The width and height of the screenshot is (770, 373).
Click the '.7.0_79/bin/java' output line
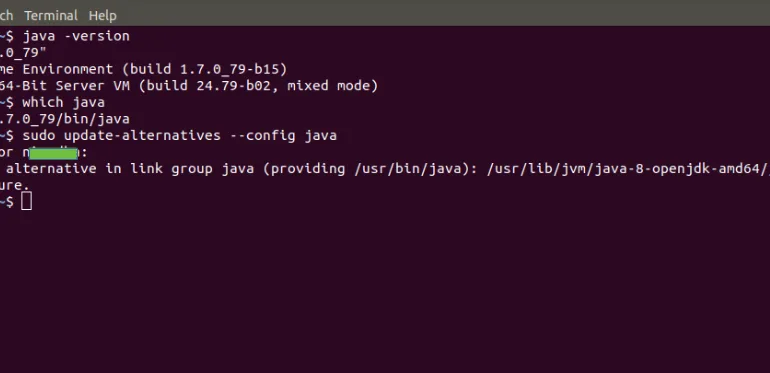pos(65,119)
